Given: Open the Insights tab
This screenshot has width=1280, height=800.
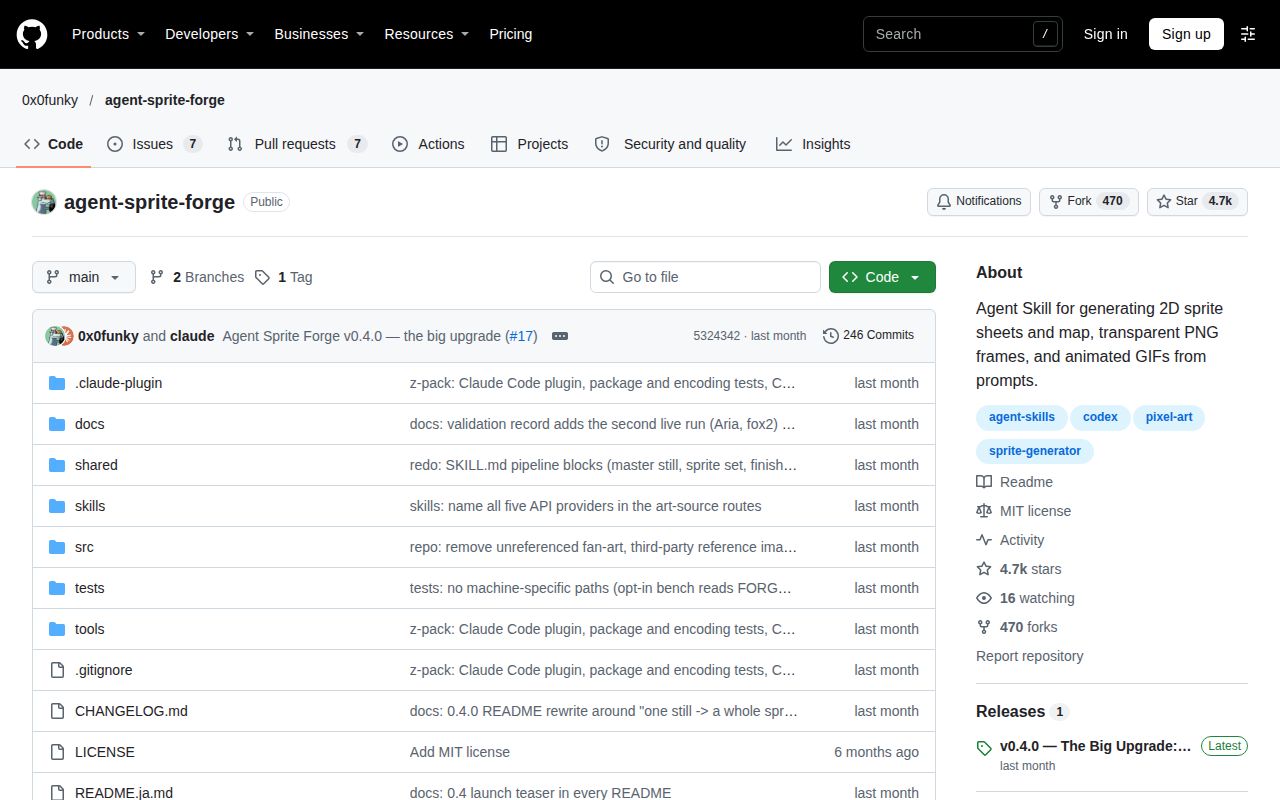Looking at the screenshot, I should 813,144.
